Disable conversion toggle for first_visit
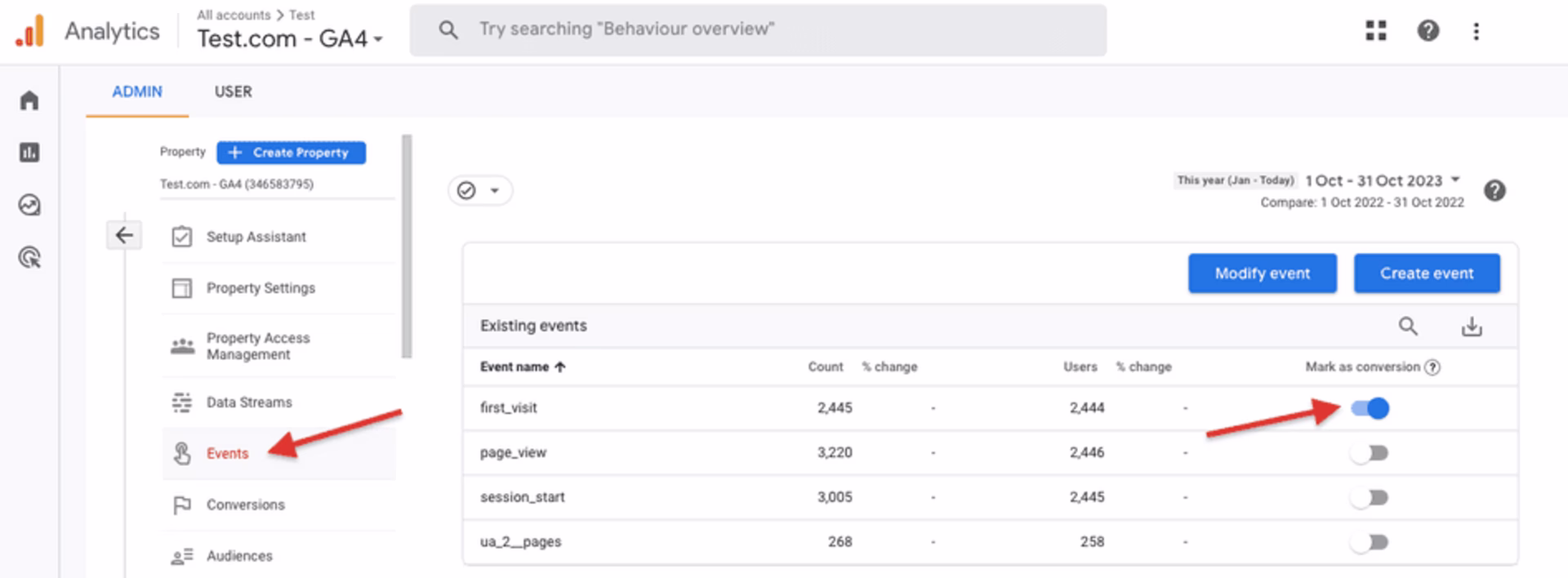Image resolution: width=1568 pixels, height=578 pixels. (1370, 408)
